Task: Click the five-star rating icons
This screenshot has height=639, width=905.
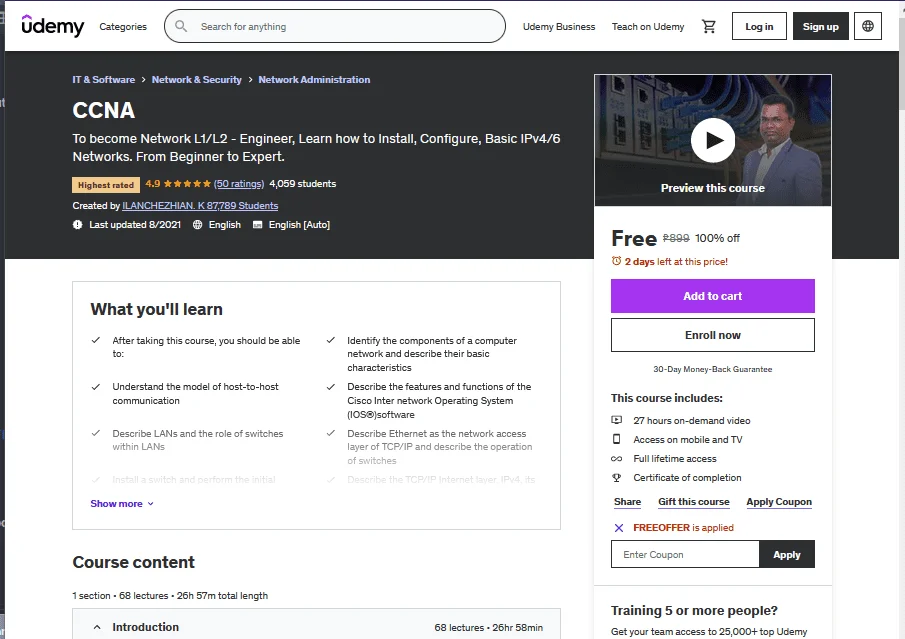Action: (x=187, y=184)
